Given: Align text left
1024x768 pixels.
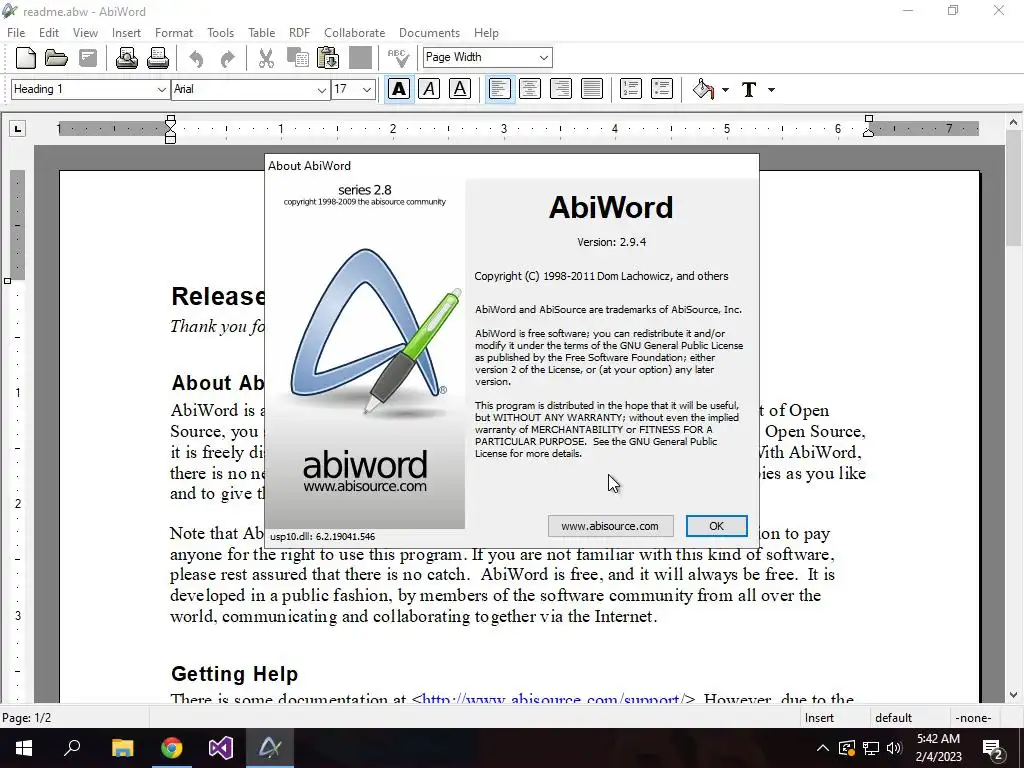Looking at the screenshot, I should point(499,89).
